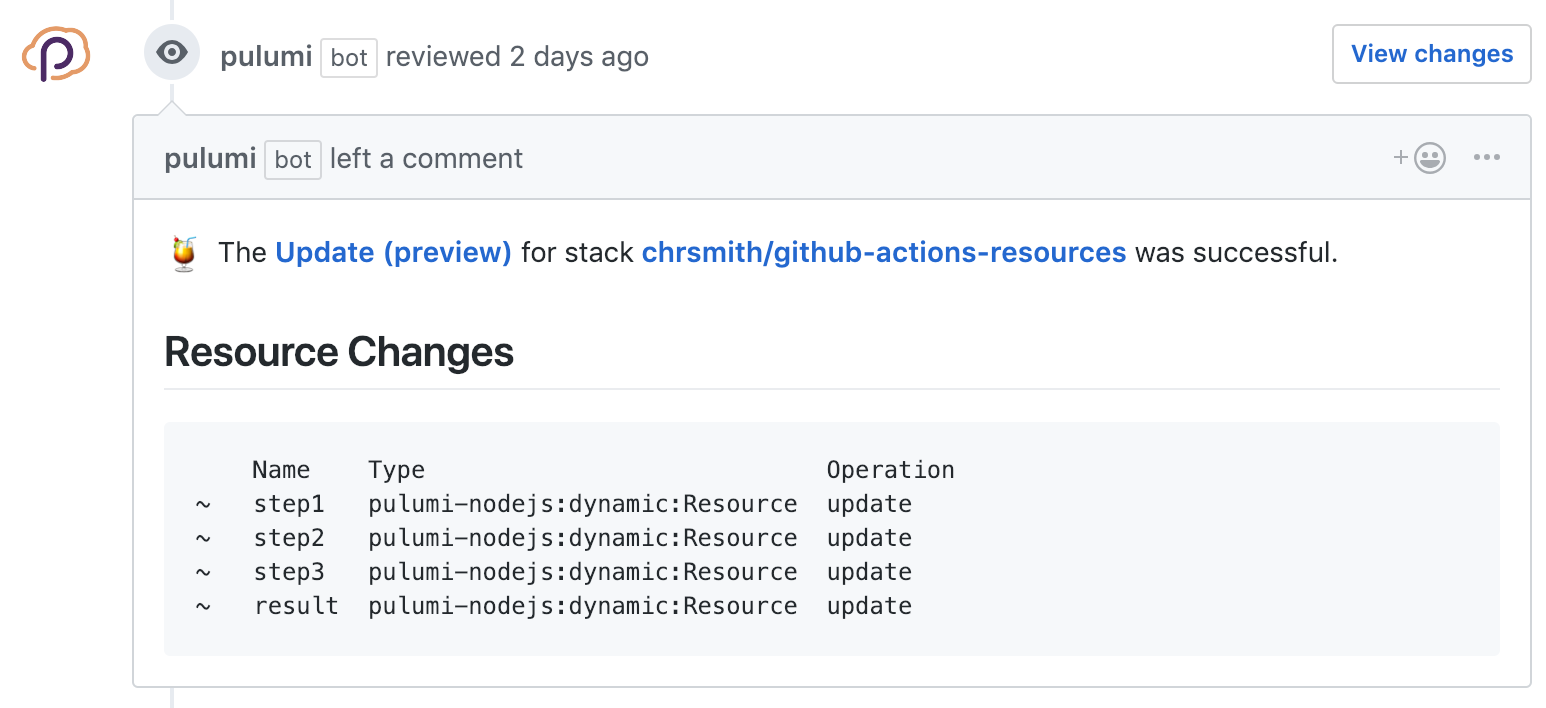This screenshot has height=708, width=1546.
Task: Click the tilde icon beside step1 row
Action: (x=203, y=505)
